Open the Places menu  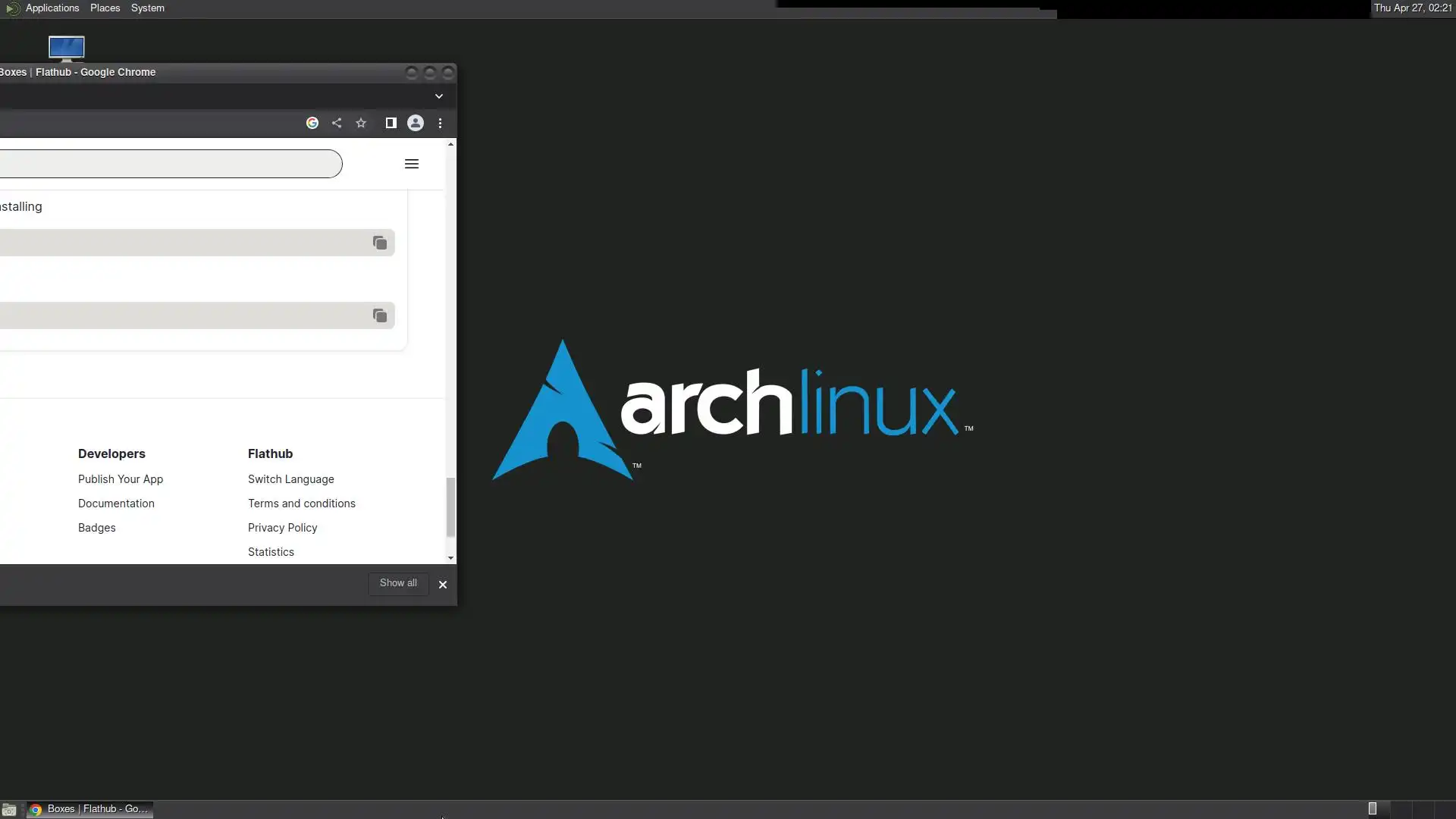click(x=105, y=8)
